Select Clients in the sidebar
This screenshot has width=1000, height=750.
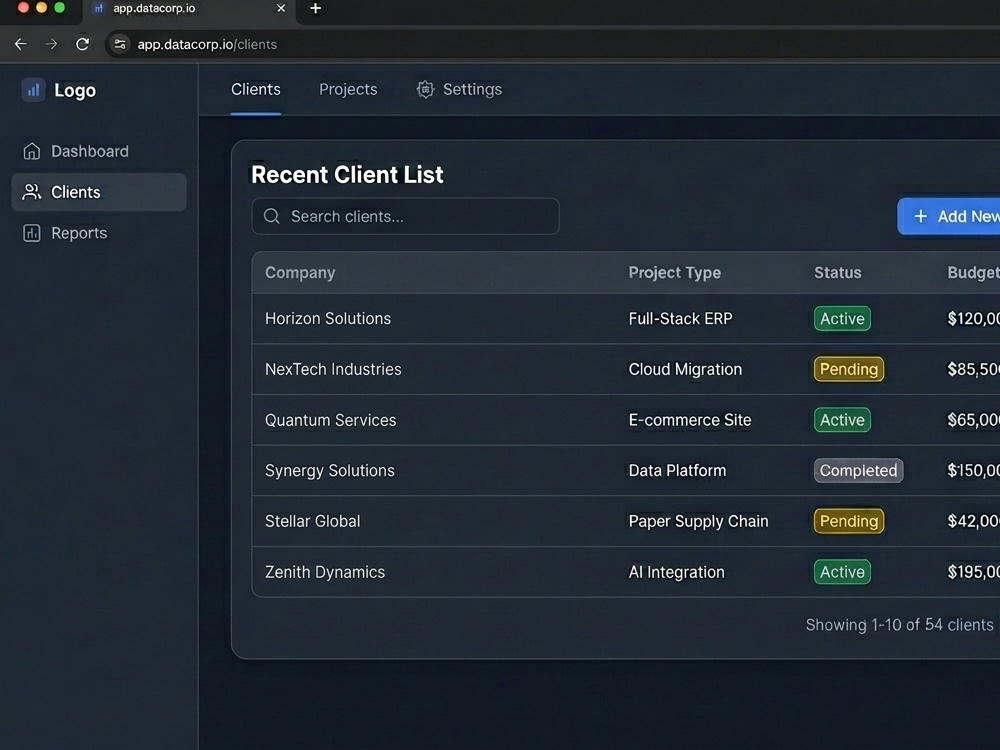[x=99, y=192]
